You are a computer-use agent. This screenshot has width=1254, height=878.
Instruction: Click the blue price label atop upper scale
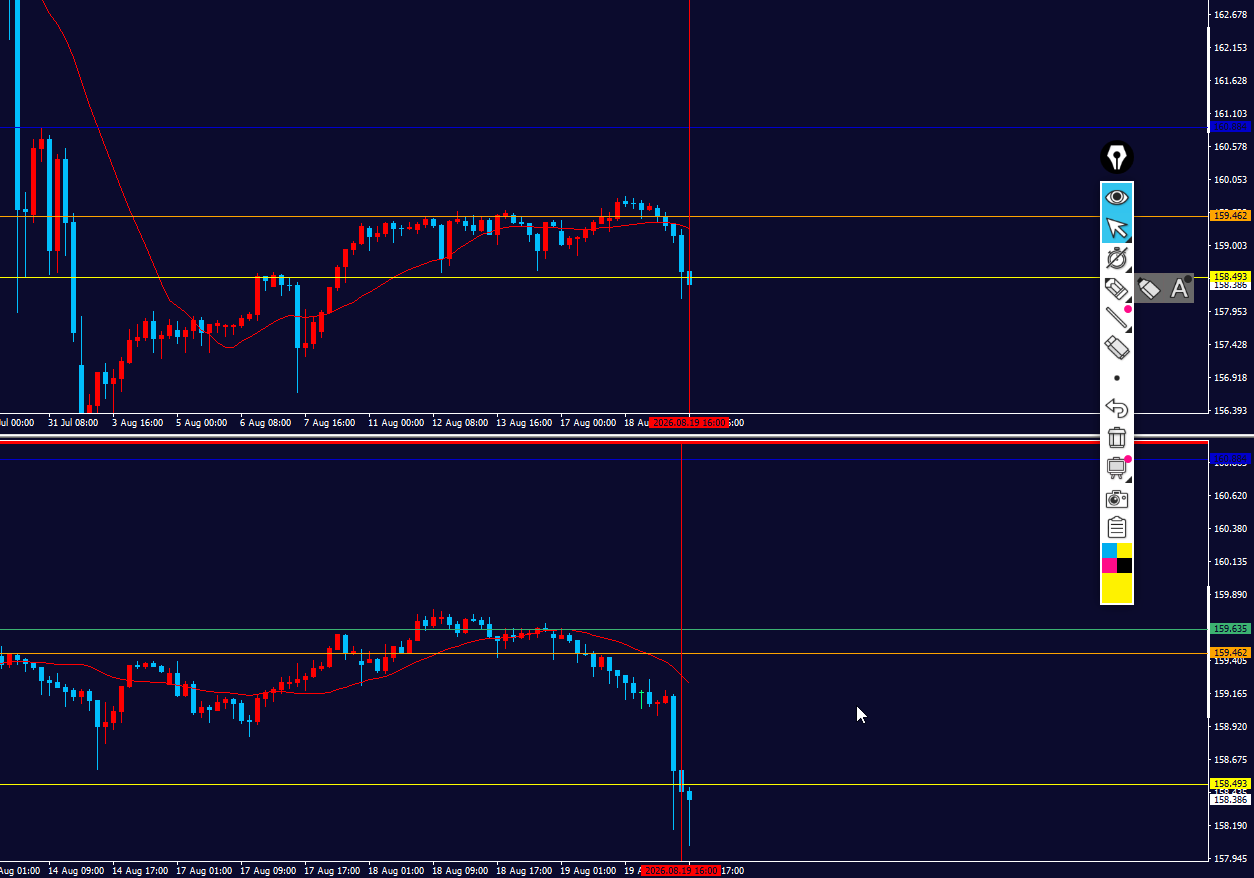click(1230, 126)
